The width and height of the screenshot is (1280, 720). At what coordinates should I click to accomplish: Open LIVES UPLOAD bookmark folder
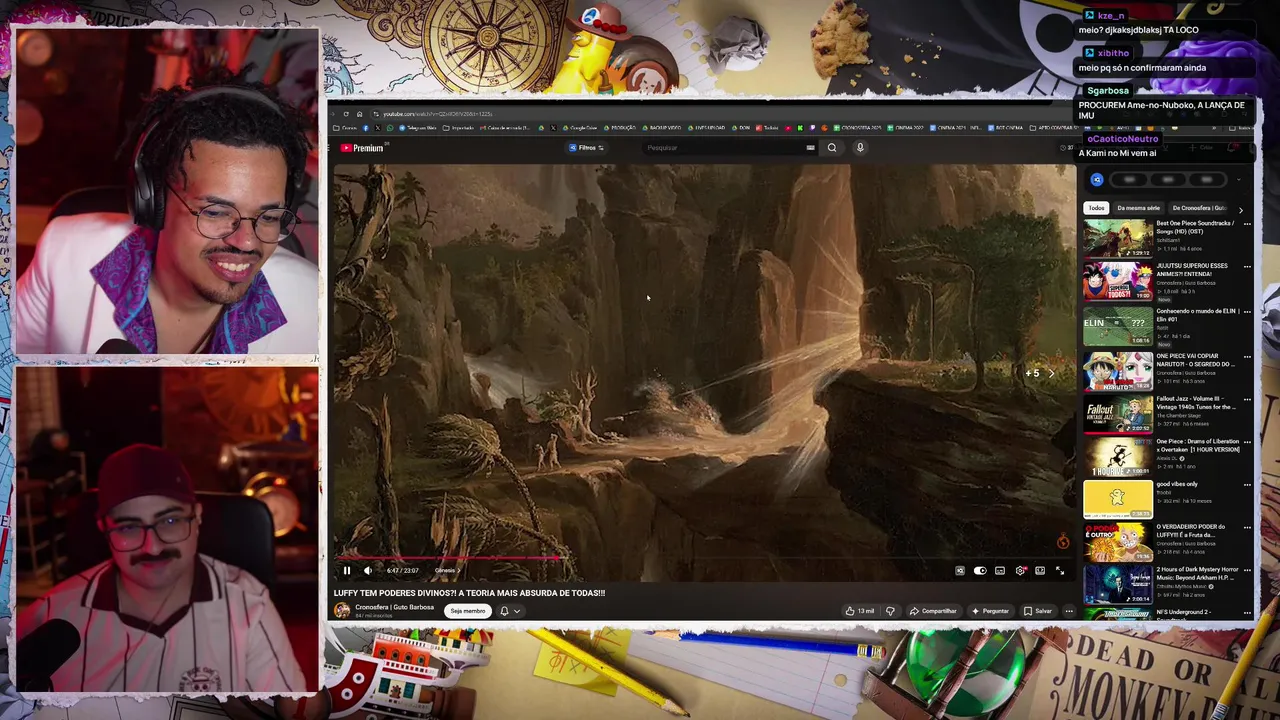coord(707,128)
